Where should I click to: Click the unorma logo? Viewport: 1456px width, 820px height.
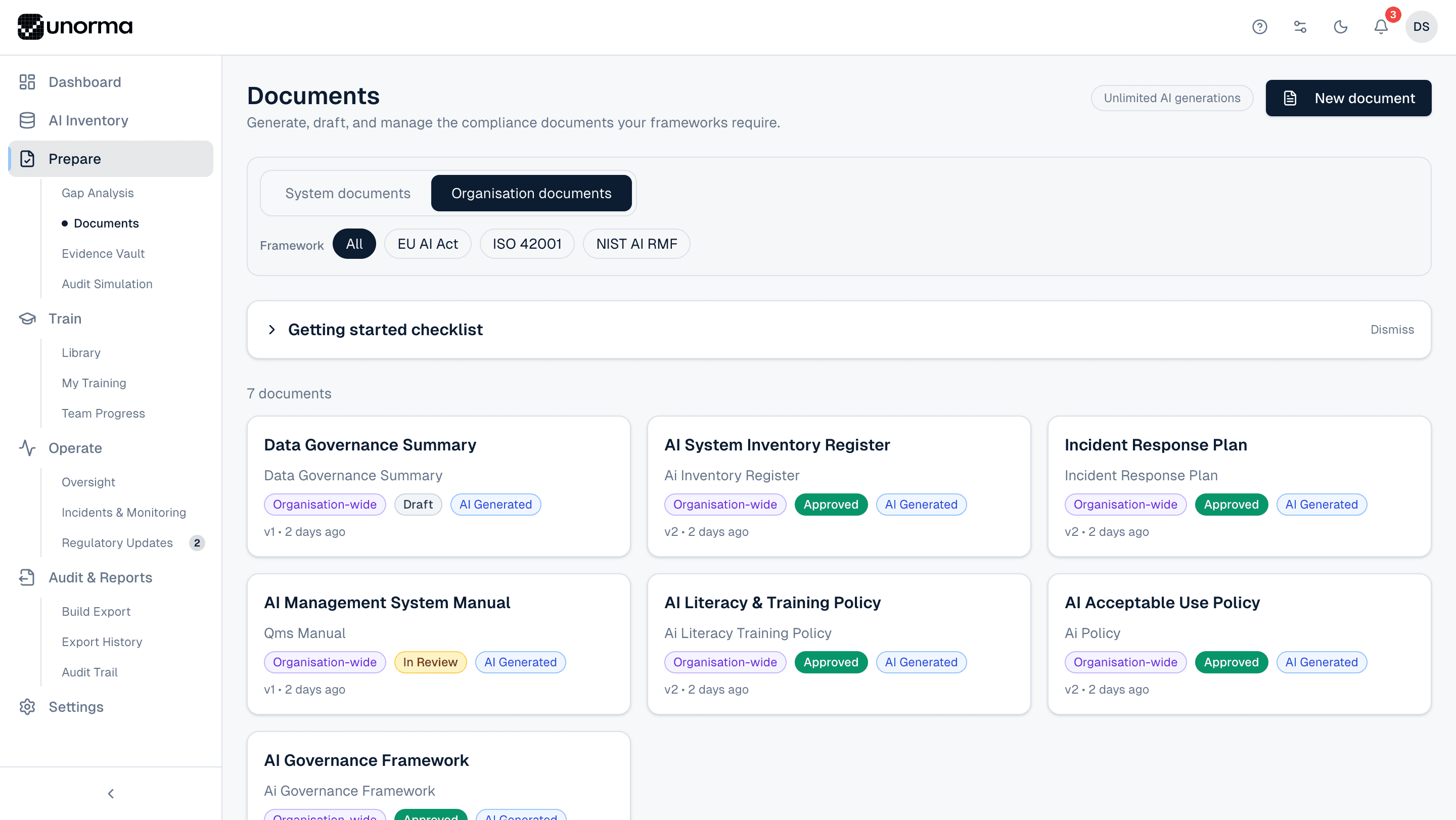point(75,27)
